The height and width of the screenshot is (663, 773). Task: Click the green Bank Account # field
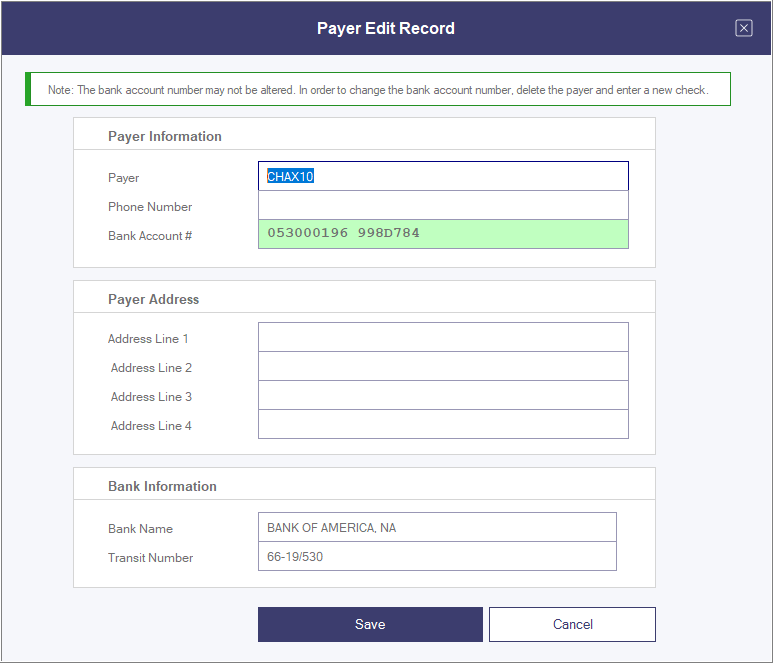pos(442,234)
